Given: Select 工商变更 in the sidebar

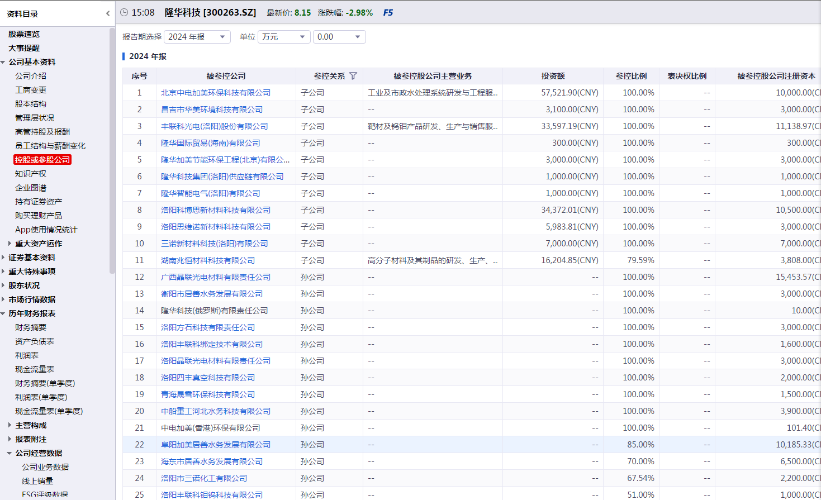Looking at the screenshot, I should 30,90.
